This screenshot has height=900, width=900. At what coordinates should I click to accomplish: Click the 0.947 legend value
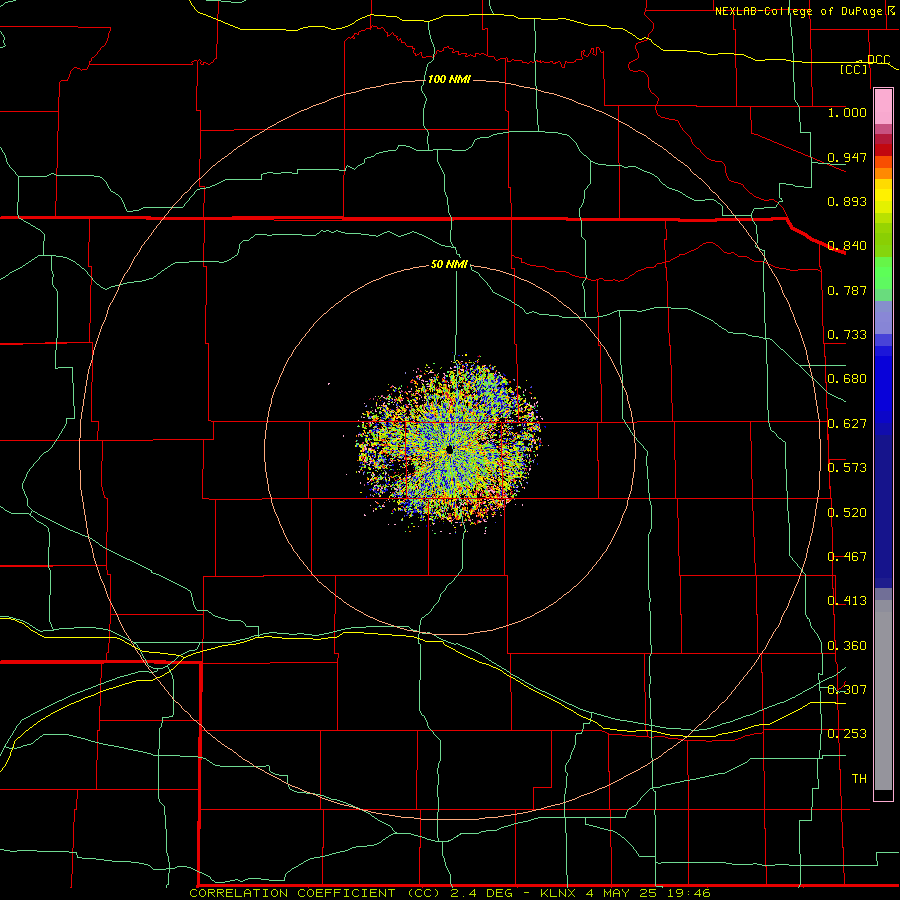point(847,157)
